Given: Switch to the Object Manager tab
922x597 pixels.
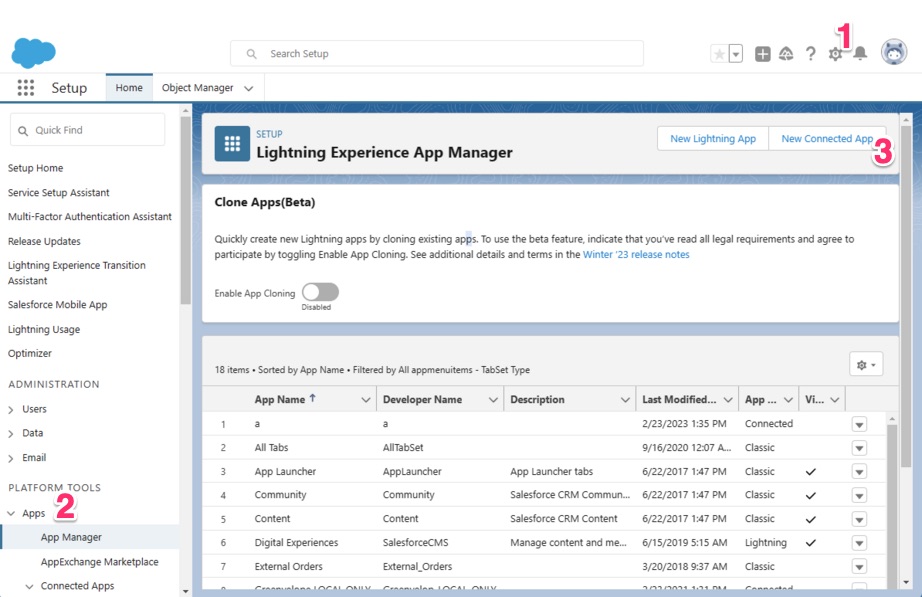Looking at the screenshot, I should coord(198,88).
